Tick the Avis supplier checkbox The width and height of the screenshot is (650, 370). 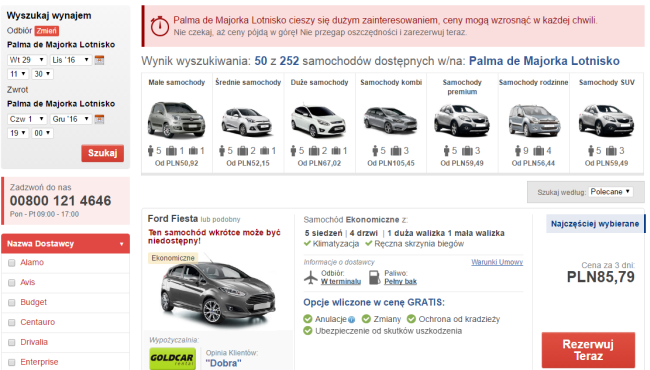12,283
